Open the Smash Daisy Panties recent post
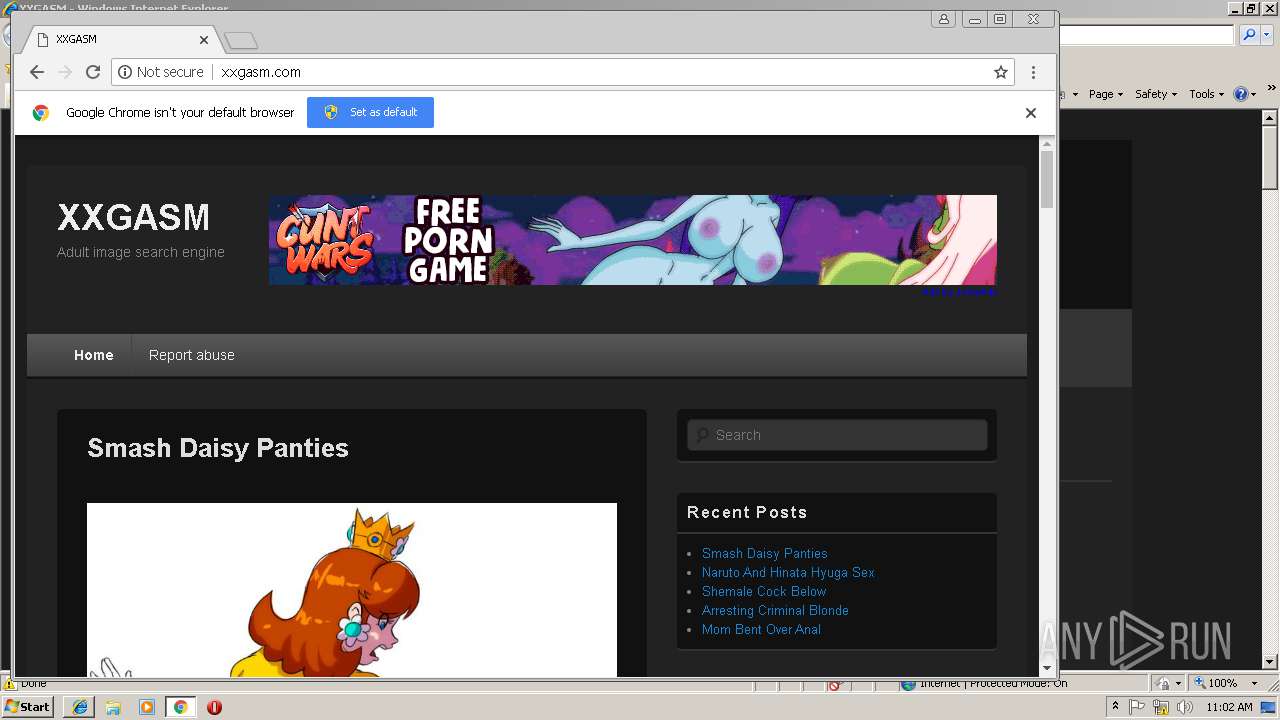Image resolution: width=1280 pixels, height=720 pixels. tap(764, 553)
